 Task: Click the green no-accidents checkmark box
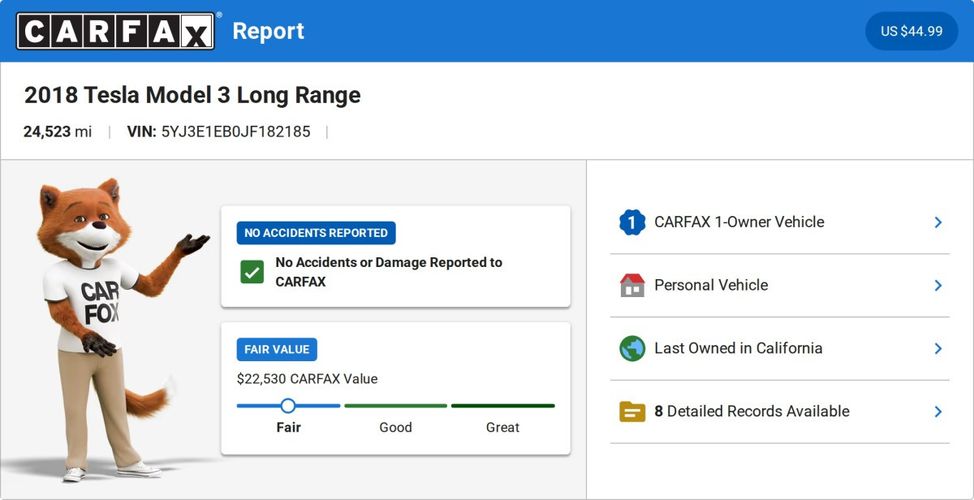pyautogui.click(x=252, y=271)
